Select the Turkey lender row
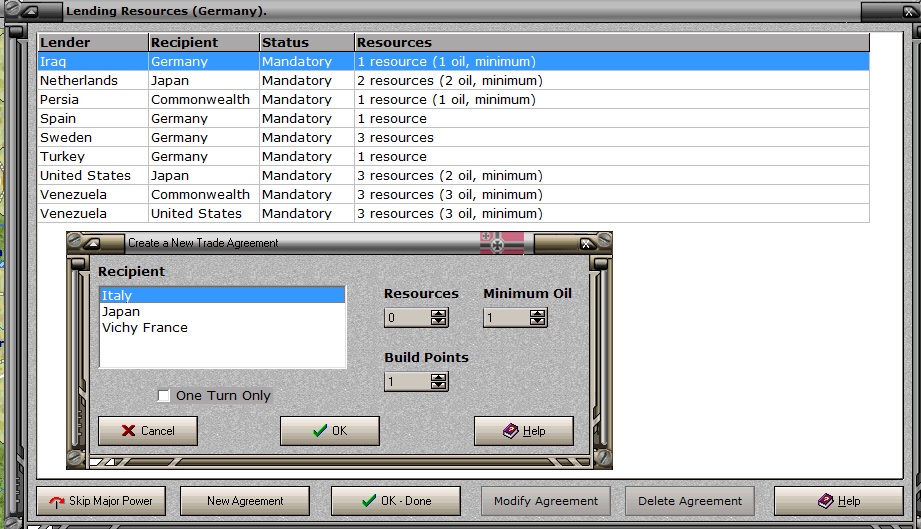The image size is (921, 529). 453,156
